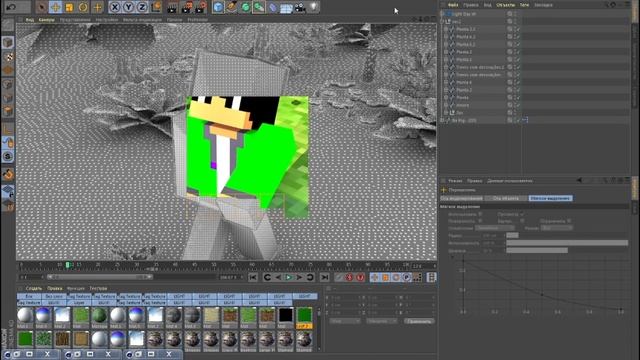Open the Спад falloff dropdown
640x360 pixels.
(495, 228)
